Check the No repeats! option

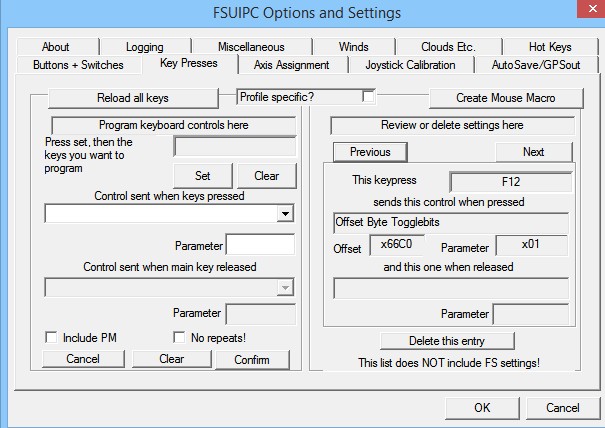point(181,338)
